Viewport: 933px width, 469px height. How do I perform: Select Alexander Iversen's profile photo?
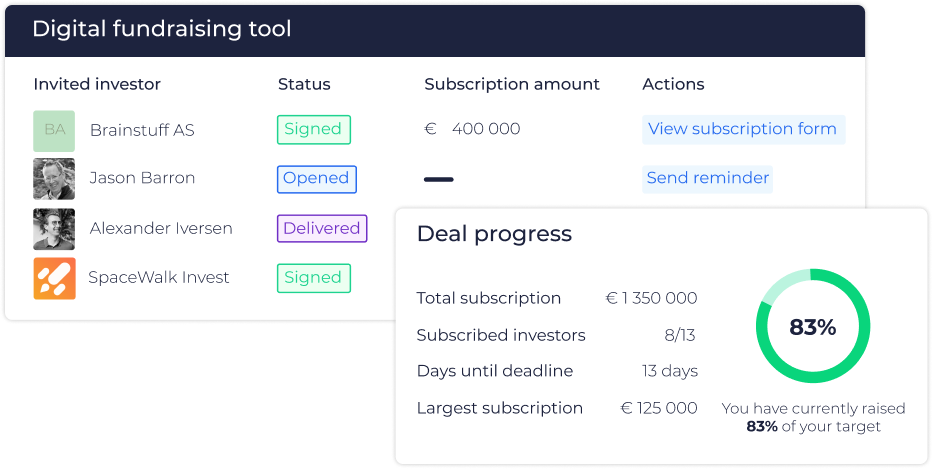pos(54,229)
